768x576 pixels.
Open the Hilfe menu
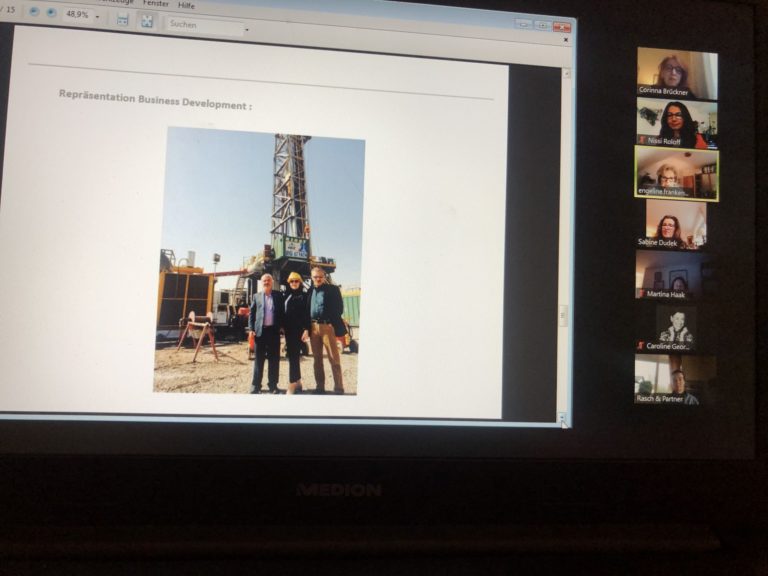pos(187,6)
